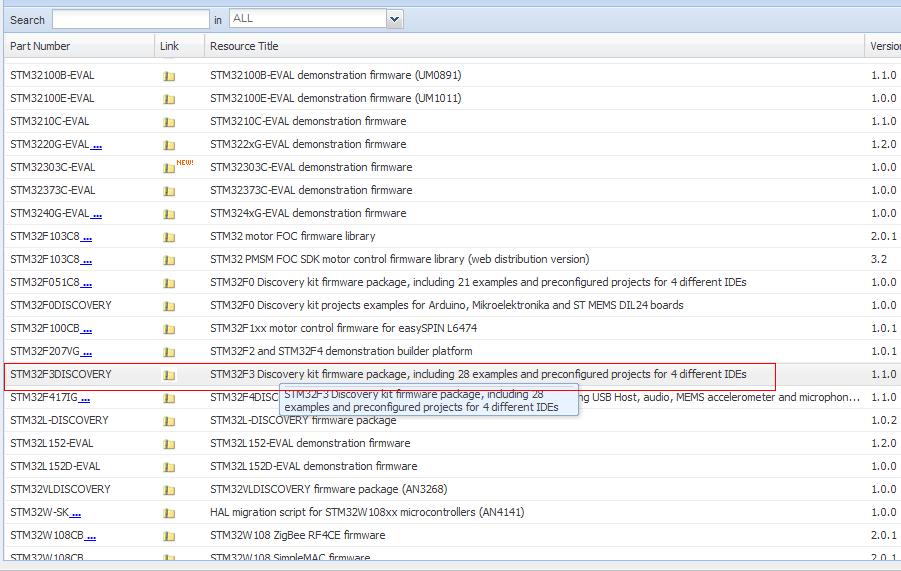The width and height of the screenshot is (901, 571).
Task: Select 'STM3210C-EVAL demonstration firmware' title
Action: pyautogui.click(x=308, y=121)
